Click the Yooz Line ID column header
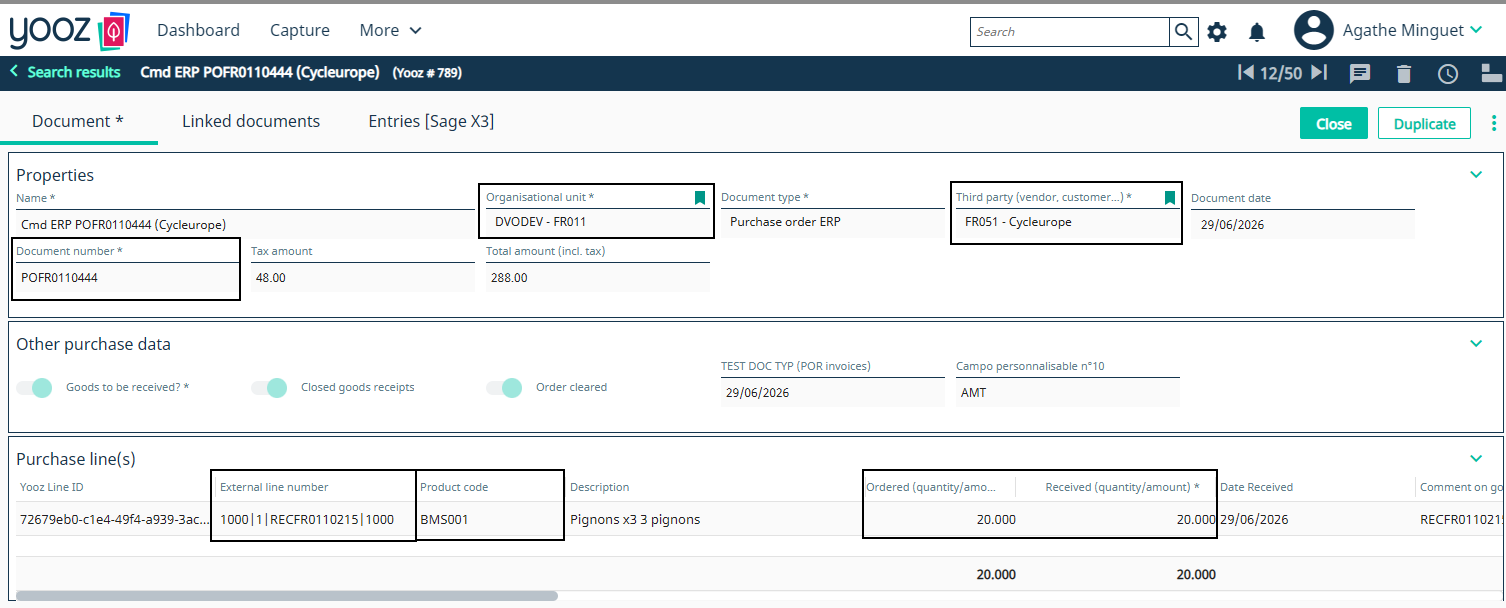The image size is (1506, 608). coord(52,487)
